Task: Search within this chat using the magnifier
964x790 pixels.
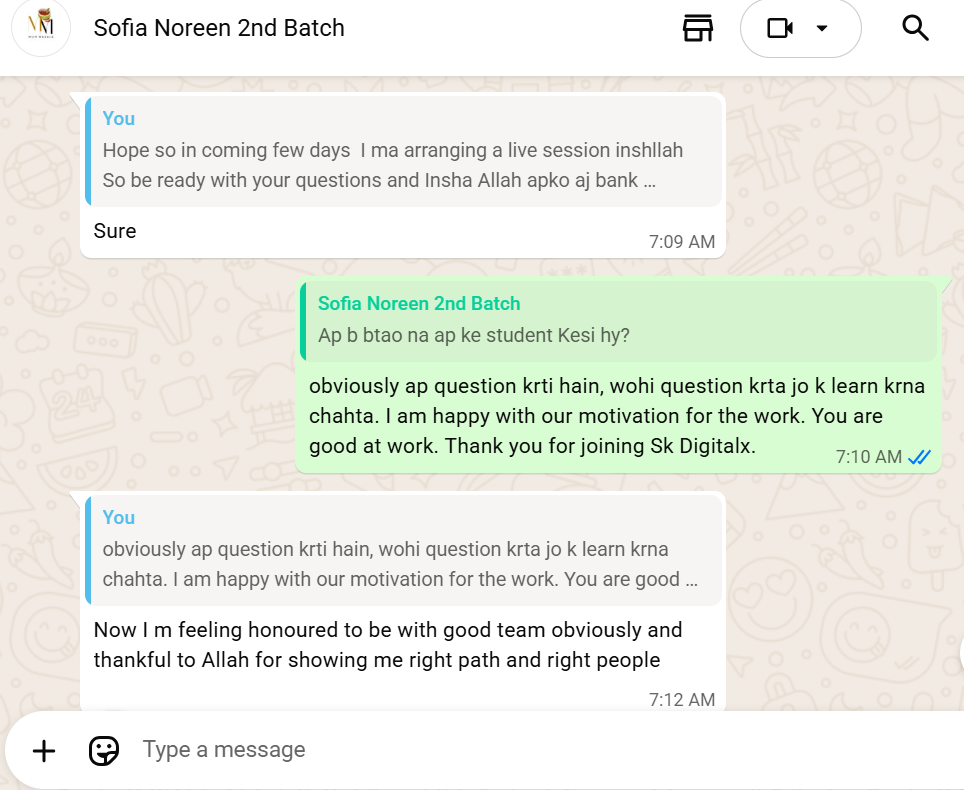Action: click(x=915, y=28)
